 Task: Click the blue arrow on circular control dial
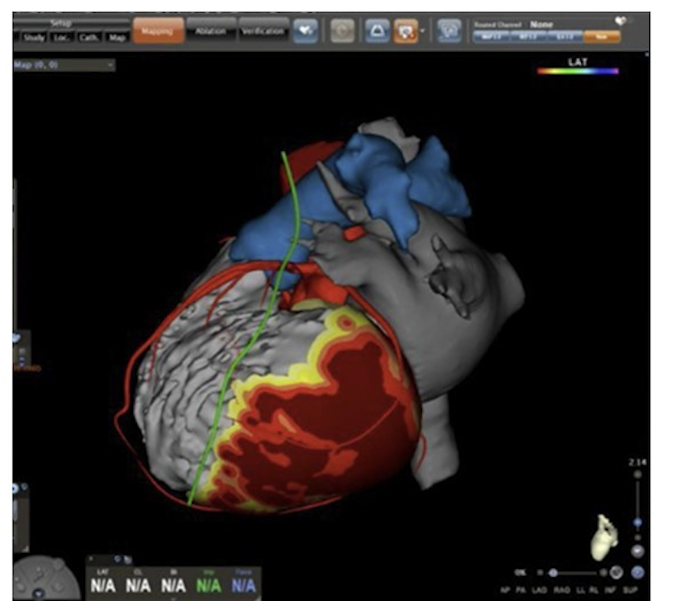pyautogui.click(x=38, y=594)
